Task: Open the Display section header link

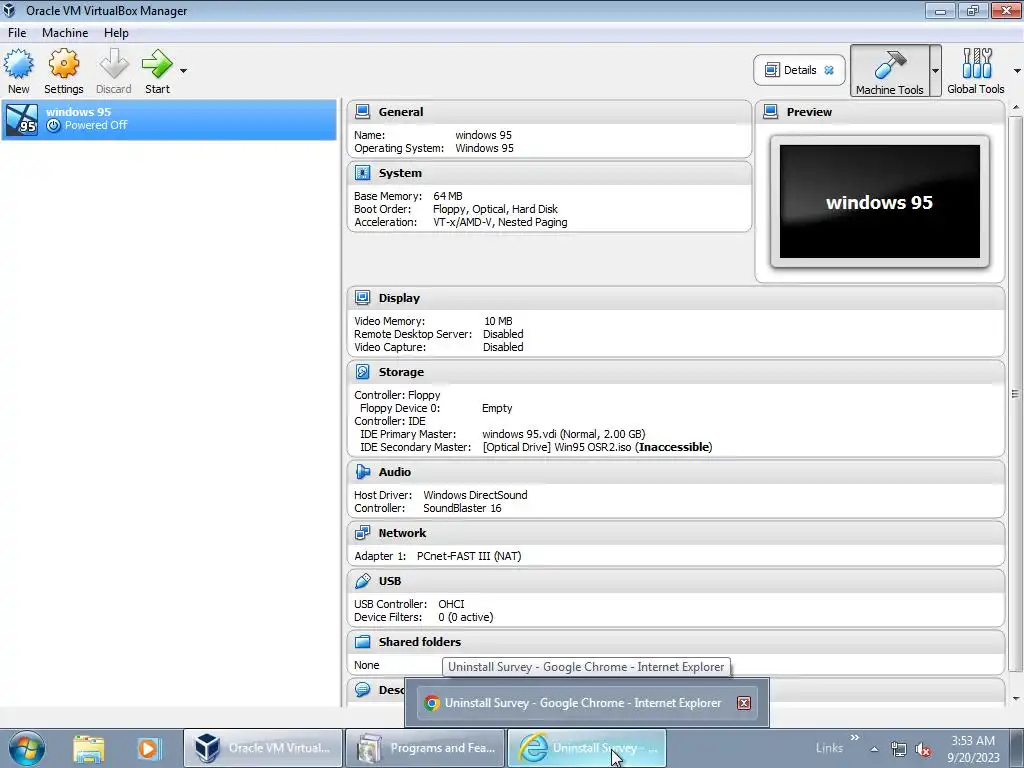Action: (399, 298)
